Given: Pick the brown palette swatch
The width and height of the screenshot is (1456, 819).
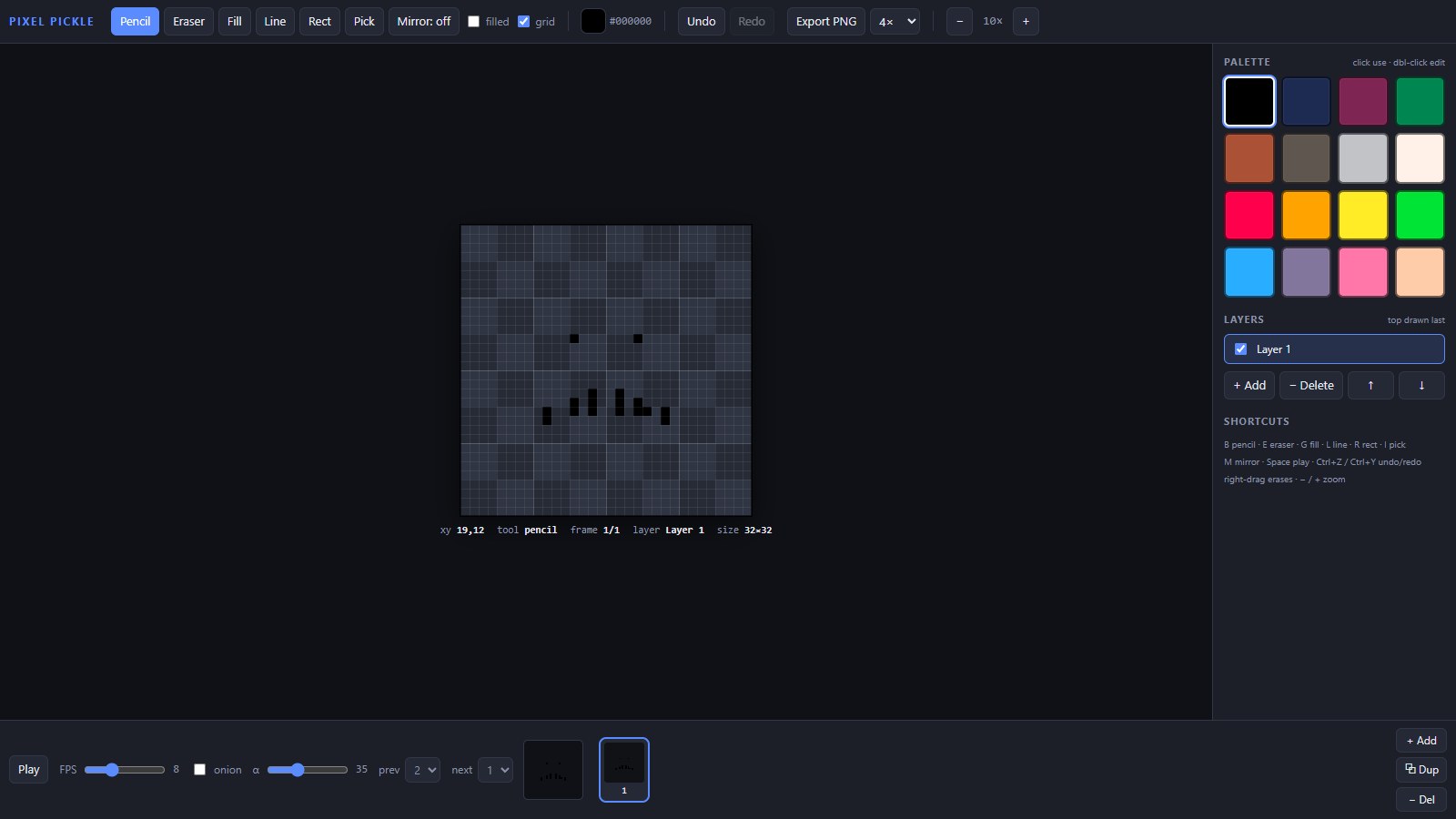Looking at the screenshot, I should tap(1249, 158).
